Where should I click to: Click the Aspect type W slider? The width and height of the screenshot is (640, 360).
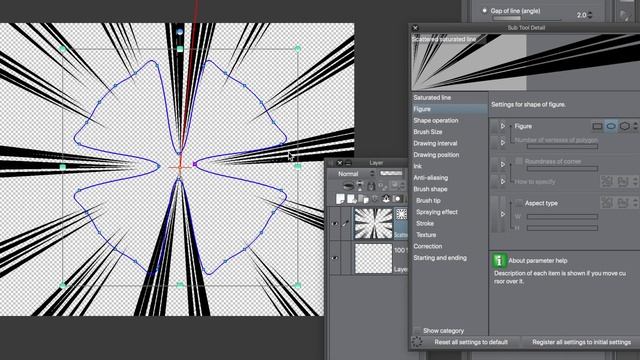click(562, 217)
